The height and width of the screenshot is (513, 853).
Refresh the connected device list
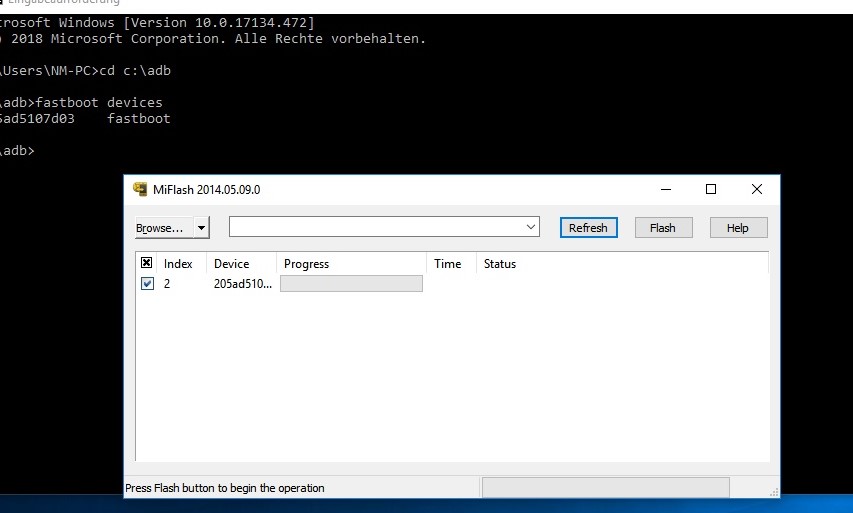click(x=589, y=228)
